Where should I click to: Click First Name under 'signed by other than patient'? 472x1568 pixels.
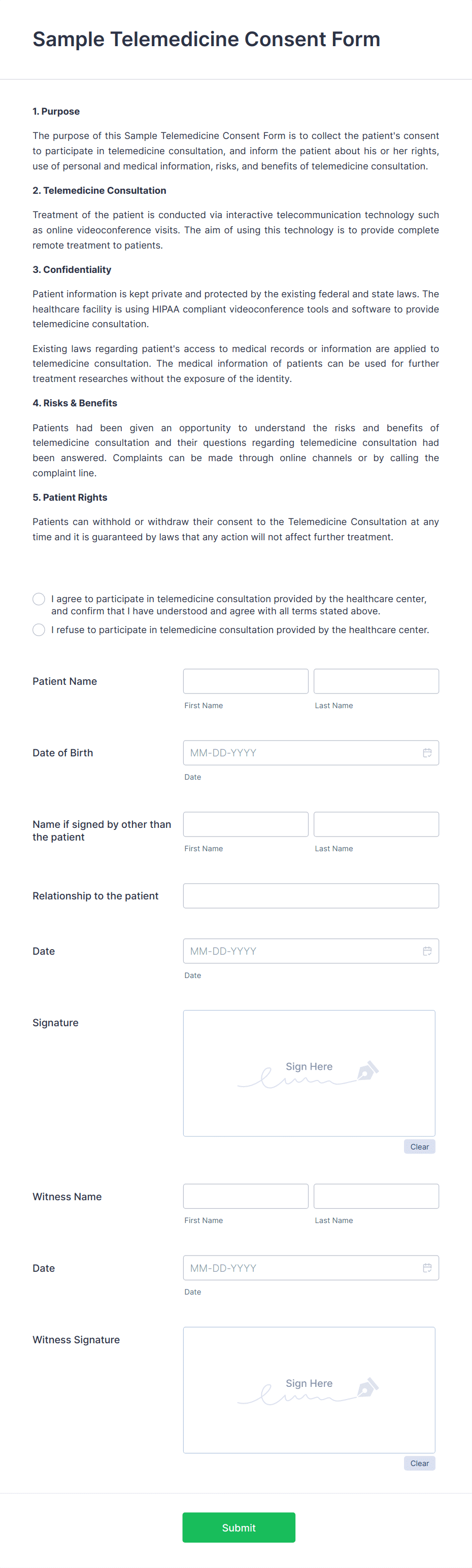pos(246,823)
